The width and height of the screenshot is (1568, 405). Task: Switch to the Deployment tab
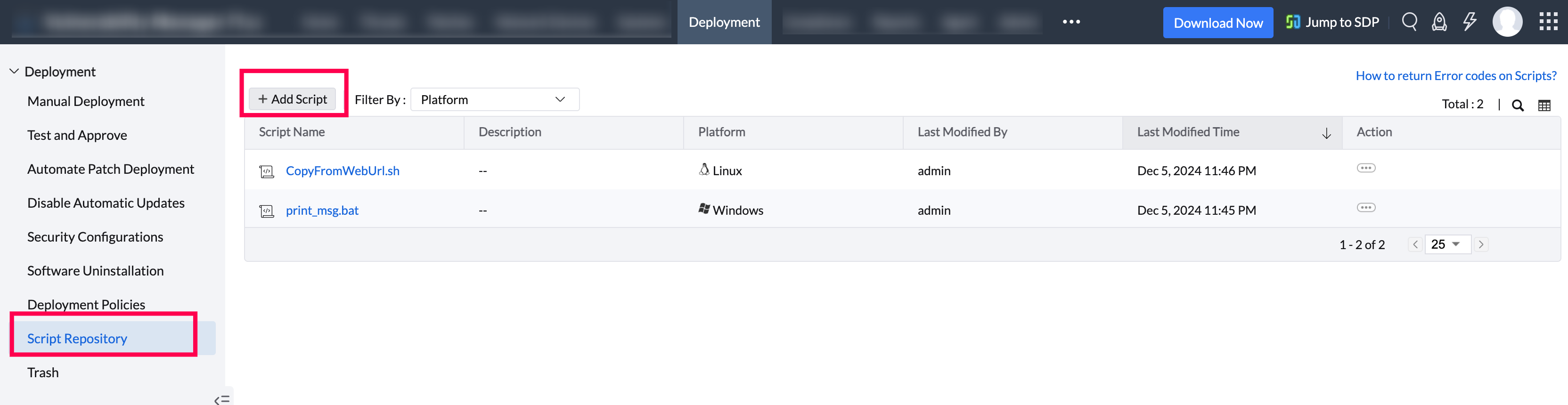coord(724,22)
